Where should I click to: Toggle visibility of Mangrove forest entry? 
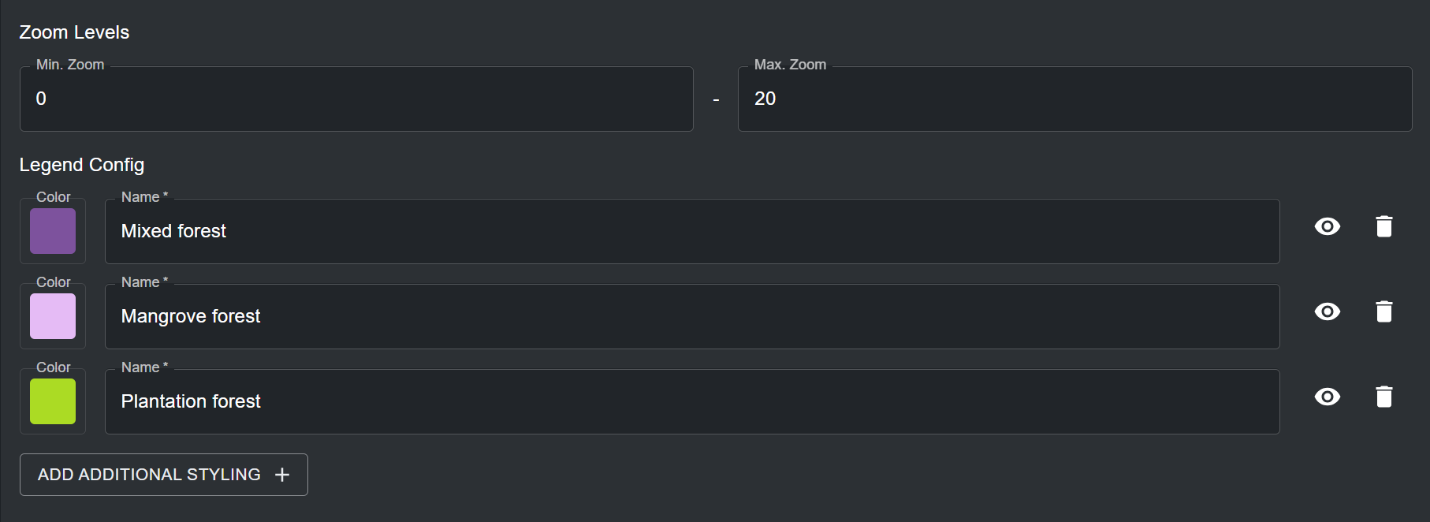(x=1327, y=312)
